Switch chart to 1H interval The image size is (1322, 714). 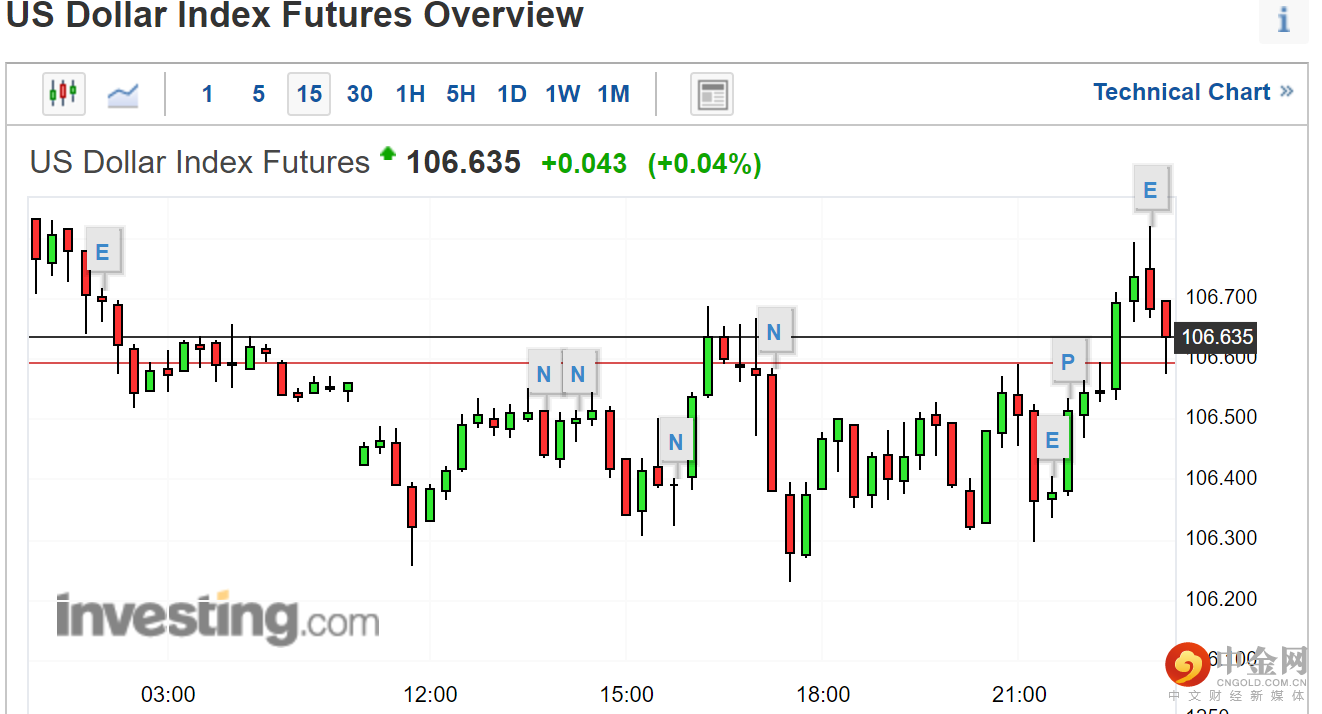pyautogui.click(x=410, y=94)
